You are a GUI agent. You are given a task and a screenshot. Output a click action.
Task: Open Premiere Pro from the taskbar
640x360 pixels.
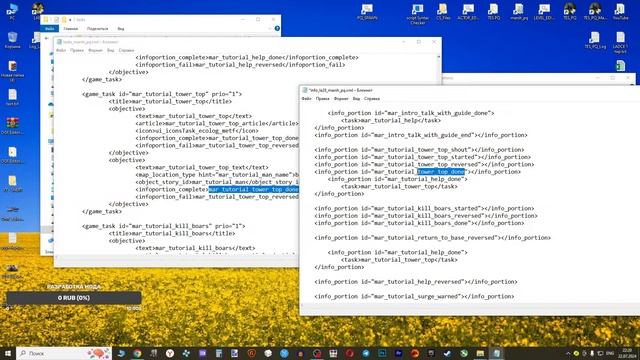click(x=398, y=353)
